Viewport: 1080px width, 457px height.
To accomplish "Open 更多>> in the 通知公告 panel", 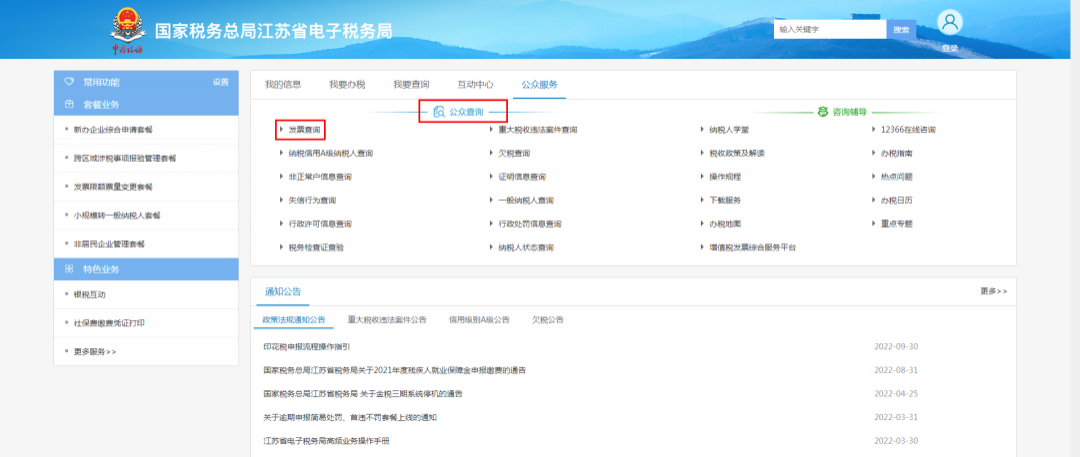I will [994, 292].
